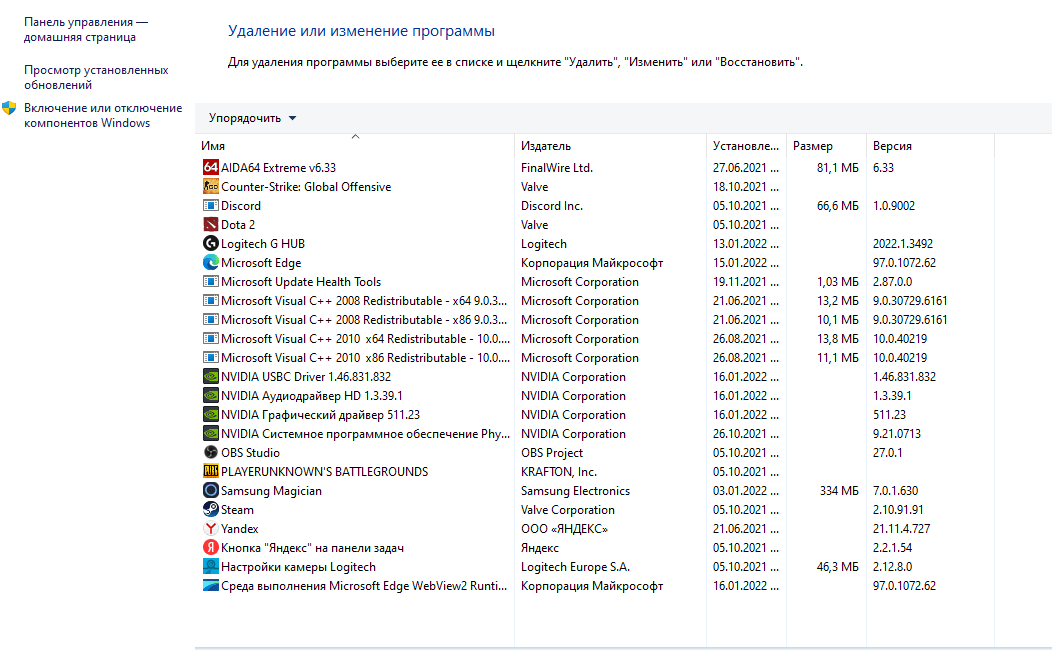Select NVIDIA Графический драйвер 511.23 name

321,415
